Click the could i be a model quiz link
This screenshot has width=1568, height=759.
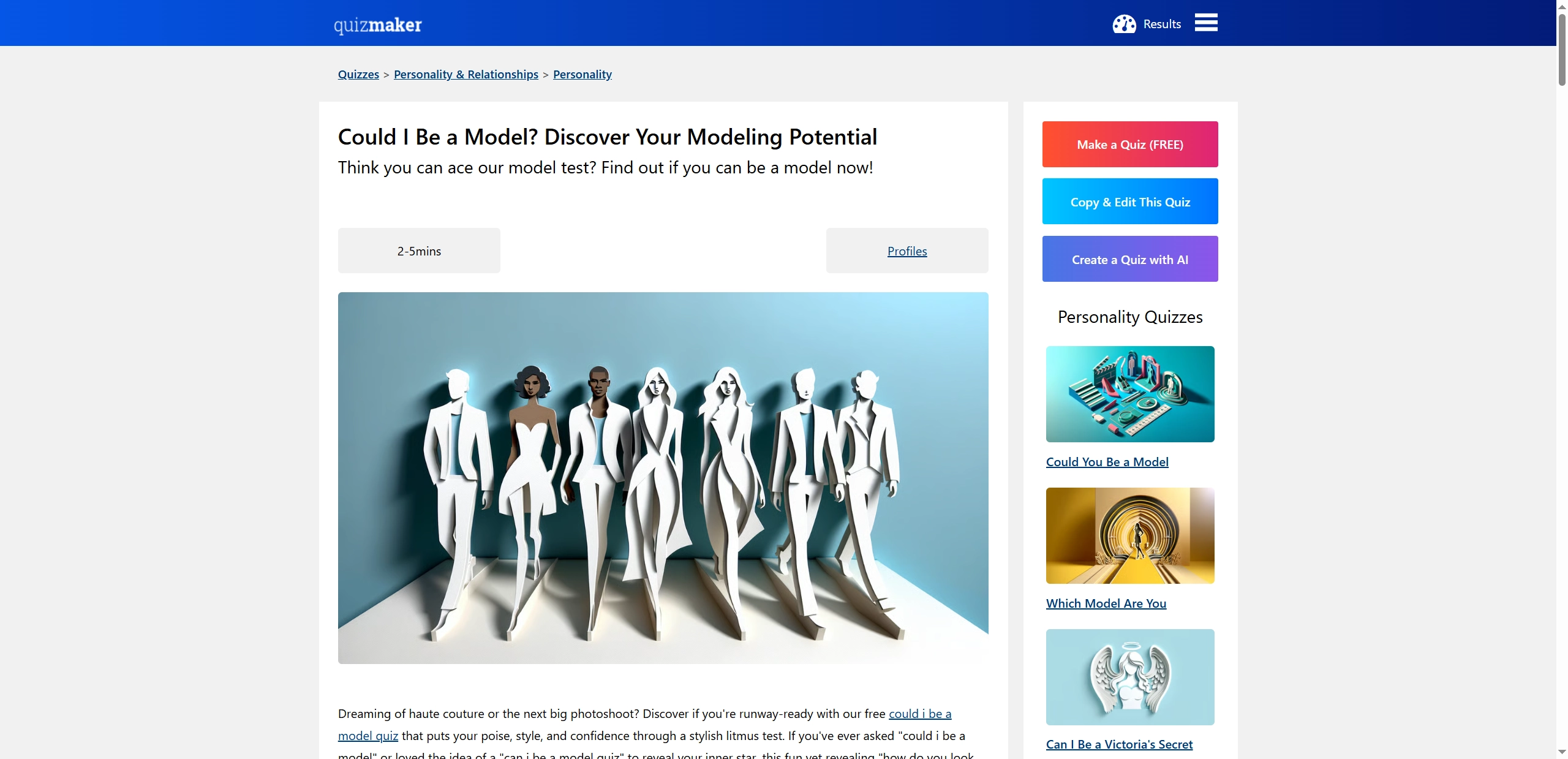(919, 714)
